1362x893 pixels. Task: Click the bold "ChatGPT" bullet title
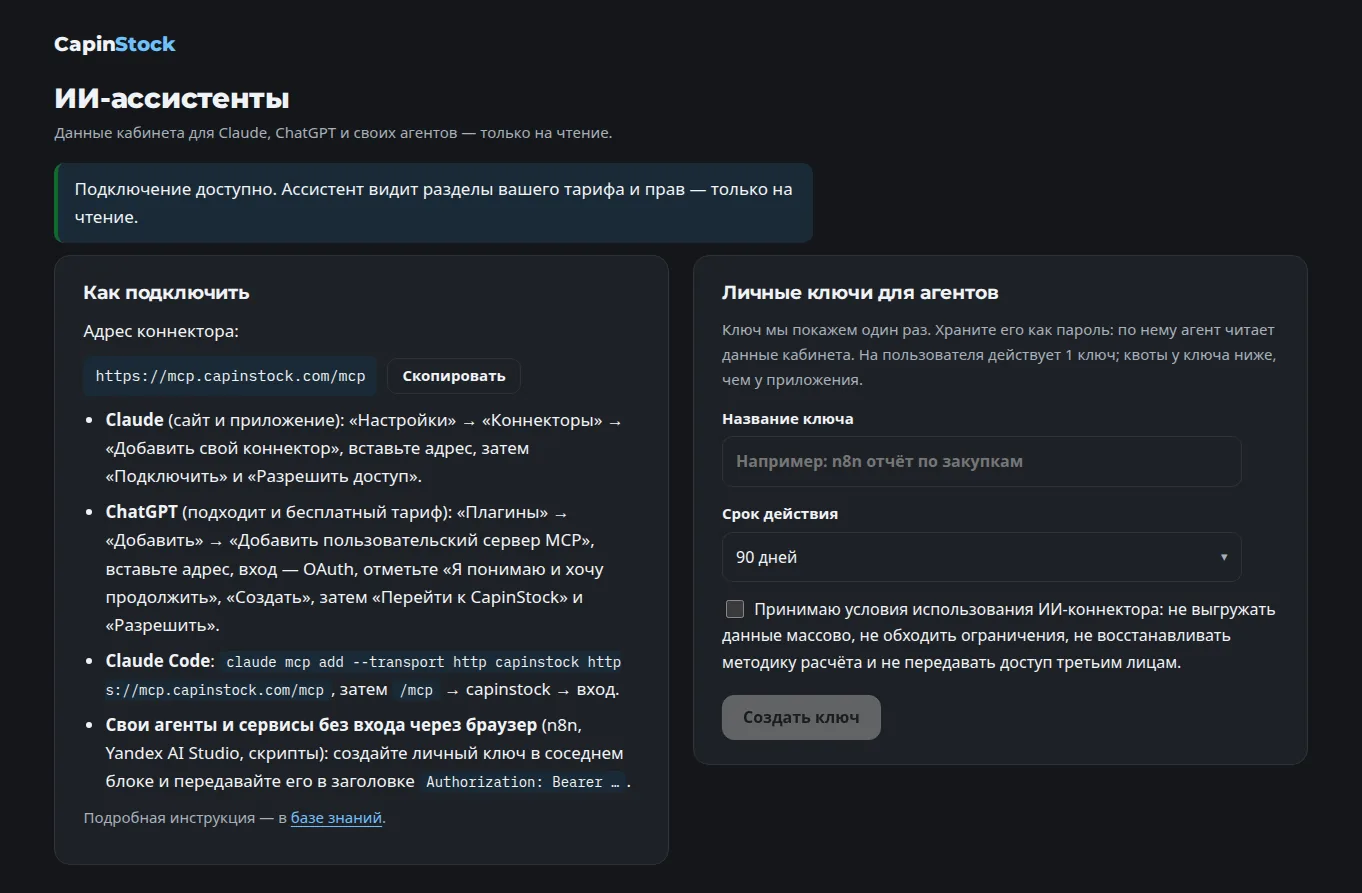click(142, 512)
